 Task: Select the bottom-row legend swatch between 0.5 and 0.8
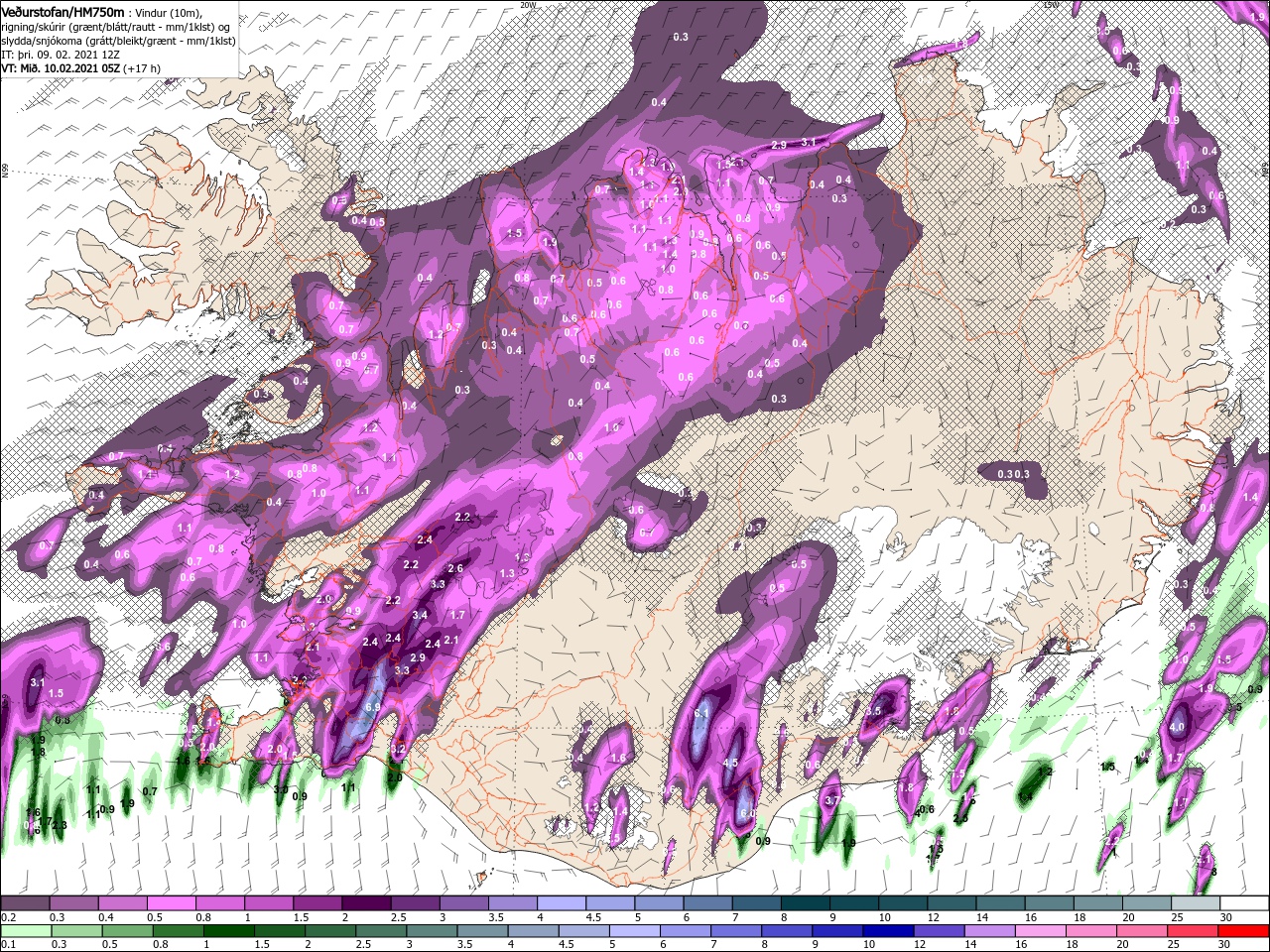click(126, 930)
